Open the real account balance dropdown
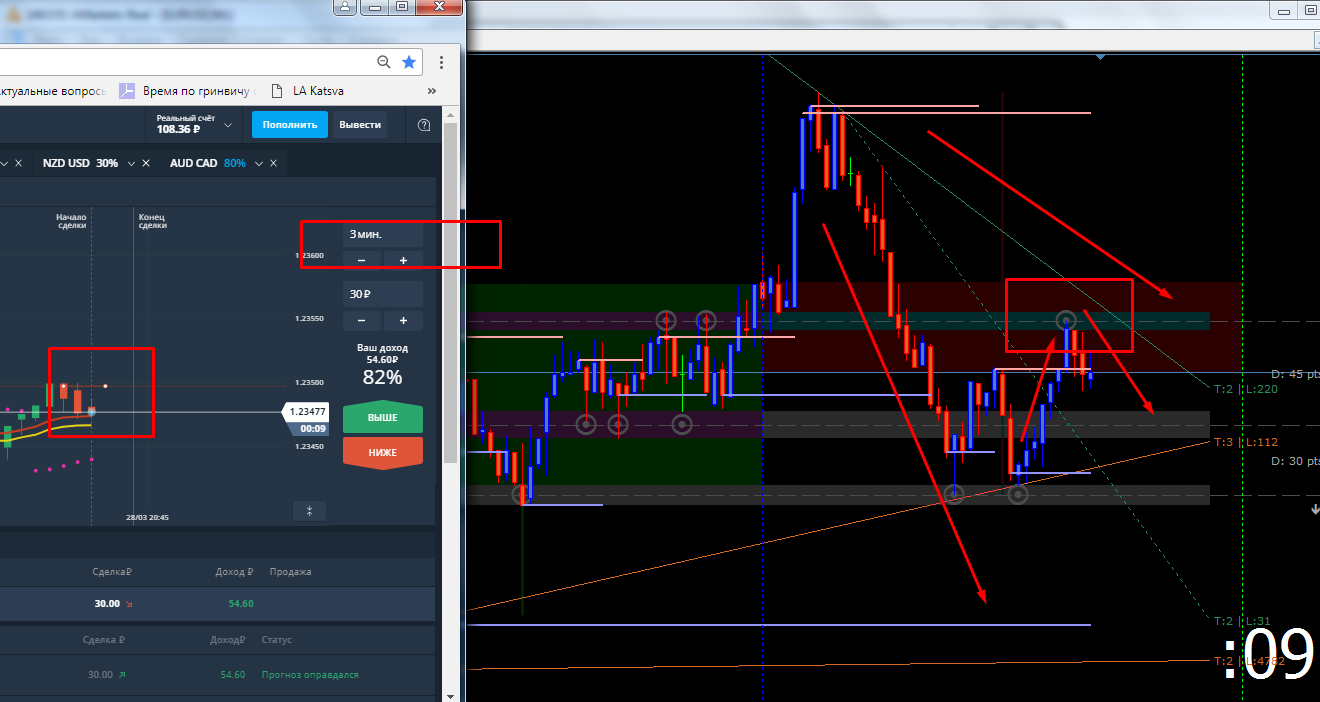The width and height of the screenshot is (1320, 702). (229, 125)
